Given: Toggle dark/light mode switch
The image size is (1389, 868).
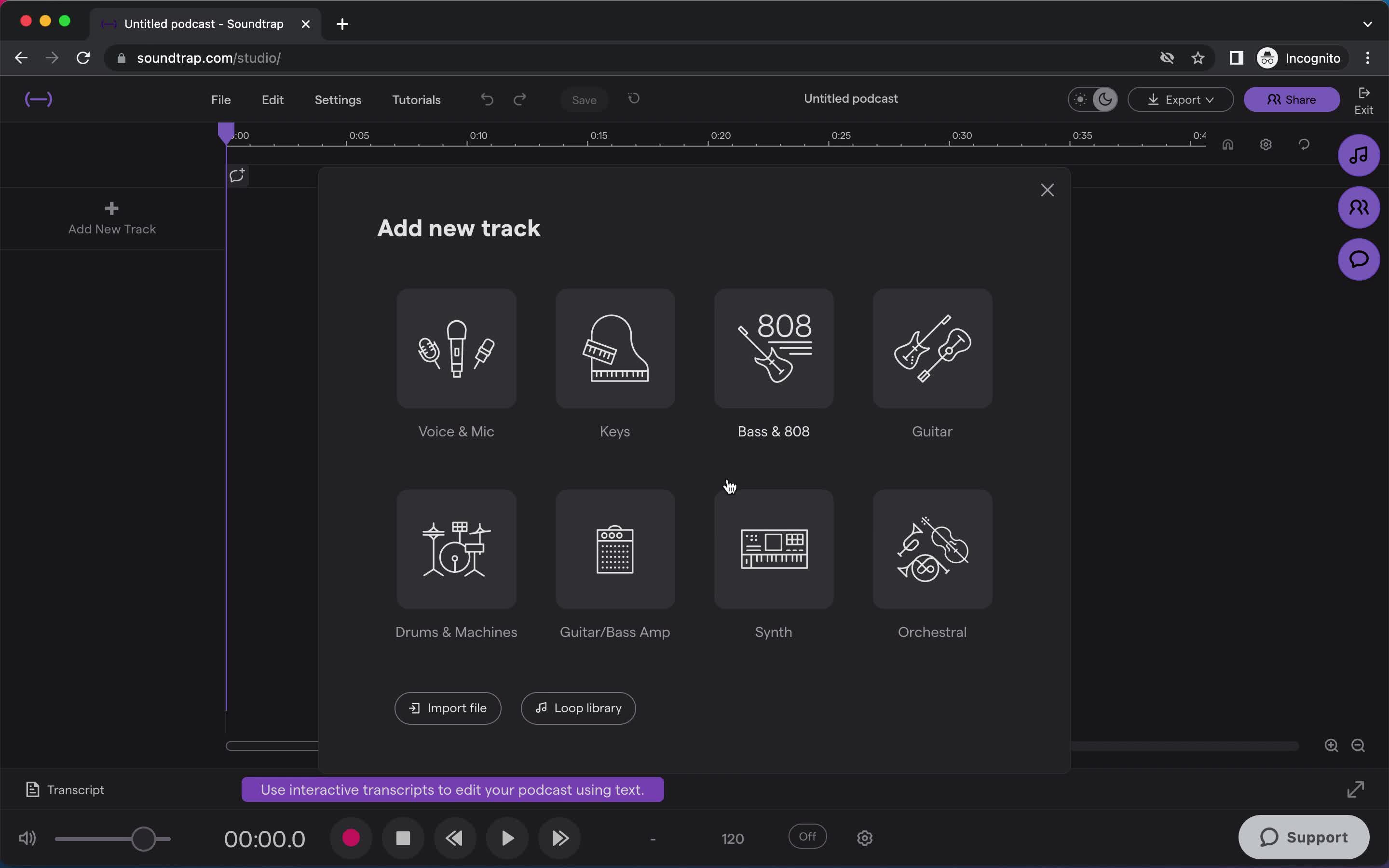Looking at the screenshot, I should click(1092, 99).
